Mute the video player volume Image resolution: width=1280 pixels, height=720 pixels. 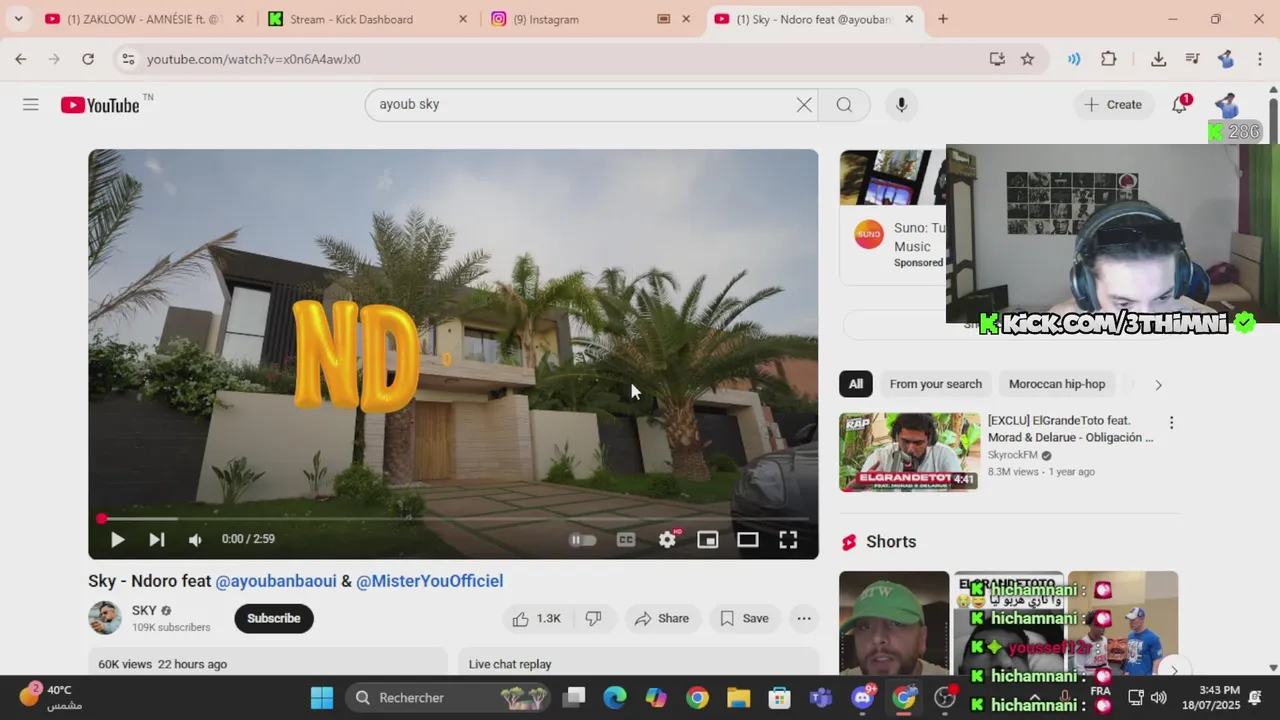(x=195, y=539)
